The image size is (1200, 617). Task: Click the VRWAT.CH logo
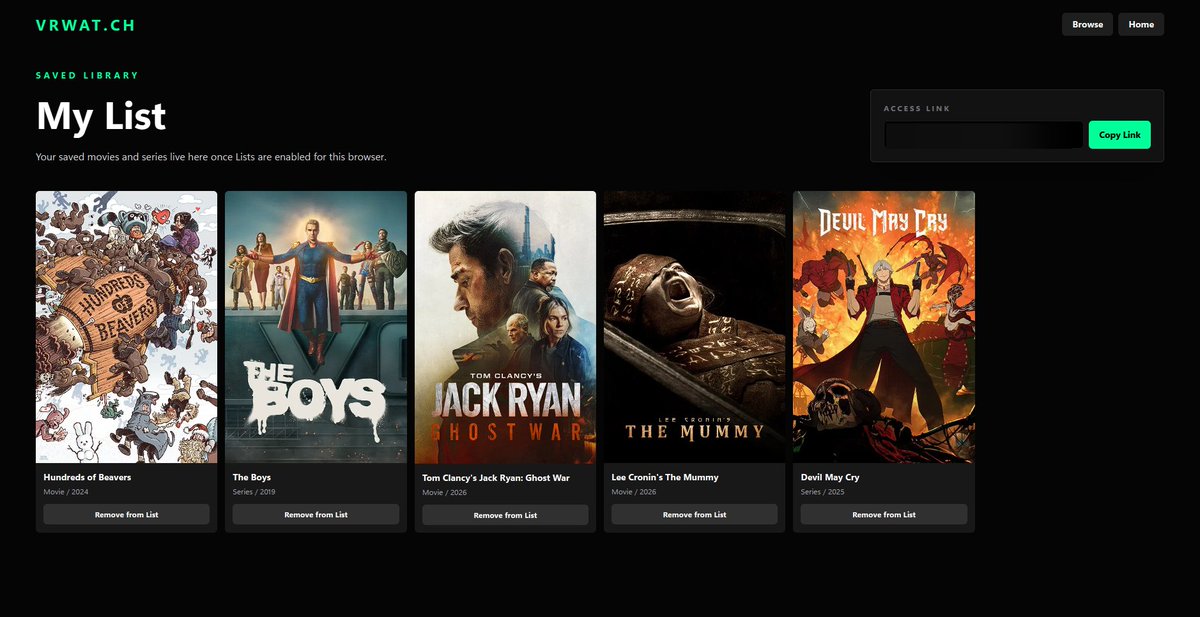click(x=85, y=25)
